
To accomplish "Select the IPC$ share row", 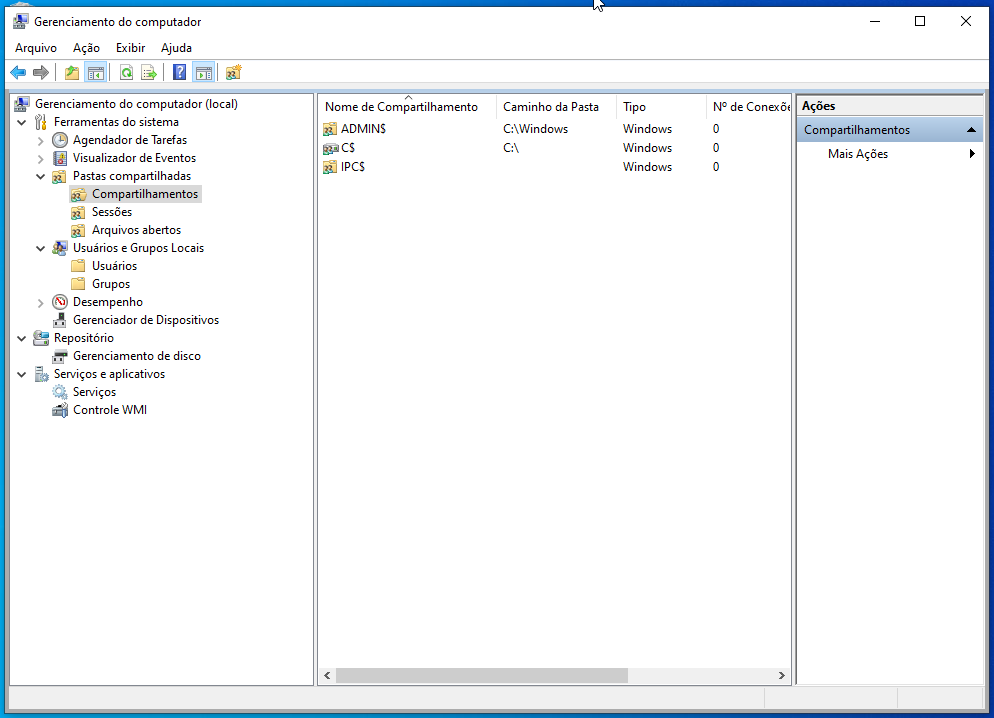I will coord(555,167).
